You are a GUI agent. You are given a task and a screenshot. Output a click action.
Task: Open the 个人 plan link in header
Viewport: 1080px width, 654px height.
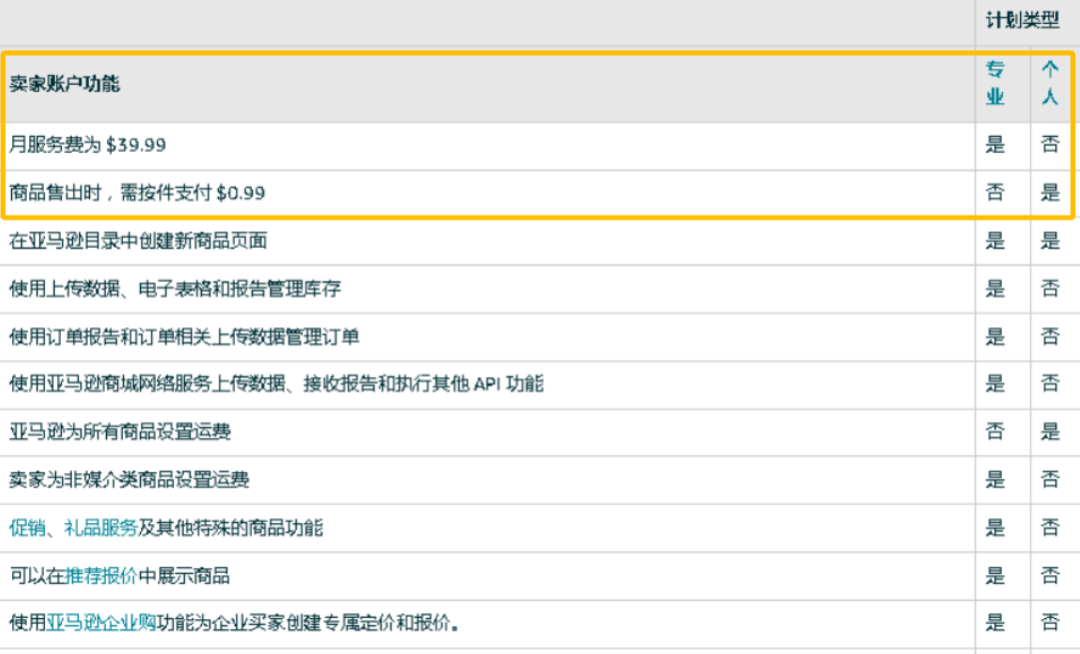click(1050, 83)
